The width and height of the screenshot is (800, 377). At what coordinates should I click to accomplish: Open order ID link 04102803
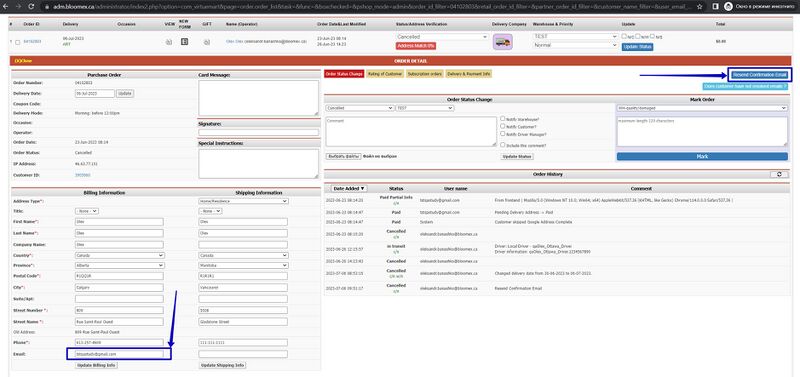pos(32,42)
